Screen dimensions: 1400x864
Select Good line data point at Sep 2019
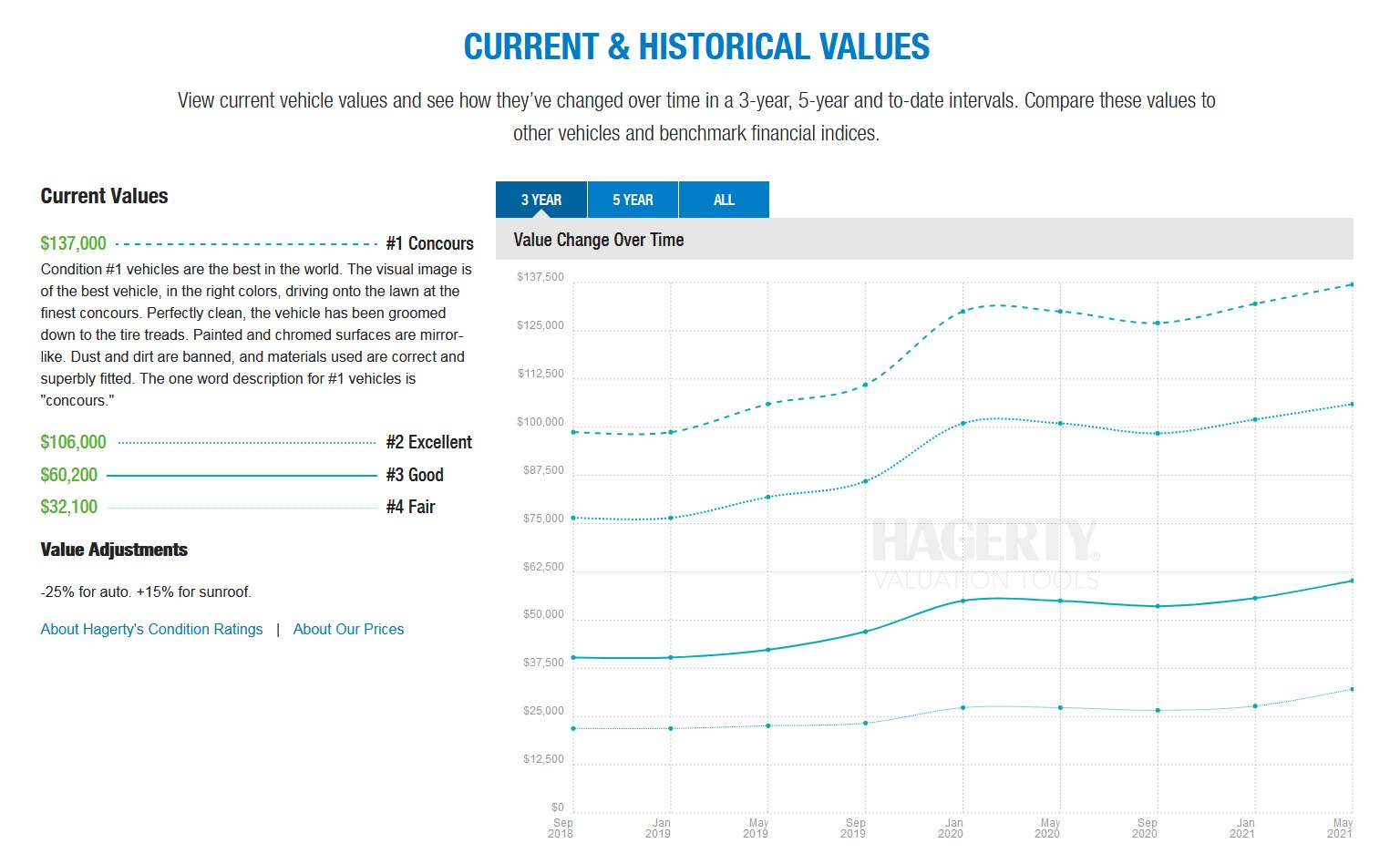point(865,632)
